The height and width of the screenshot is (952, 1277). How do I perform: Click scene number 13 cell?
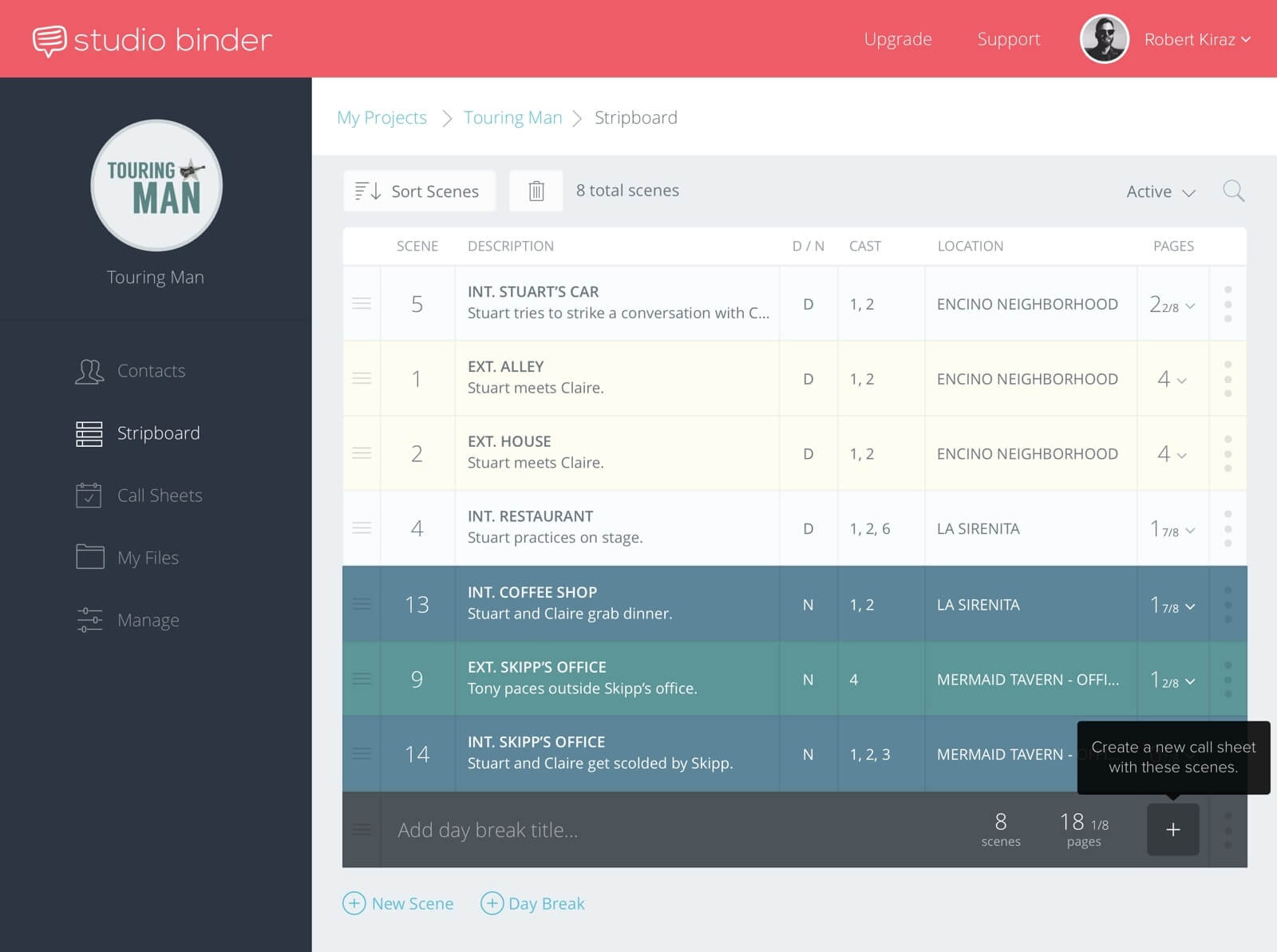coord(417,604)
